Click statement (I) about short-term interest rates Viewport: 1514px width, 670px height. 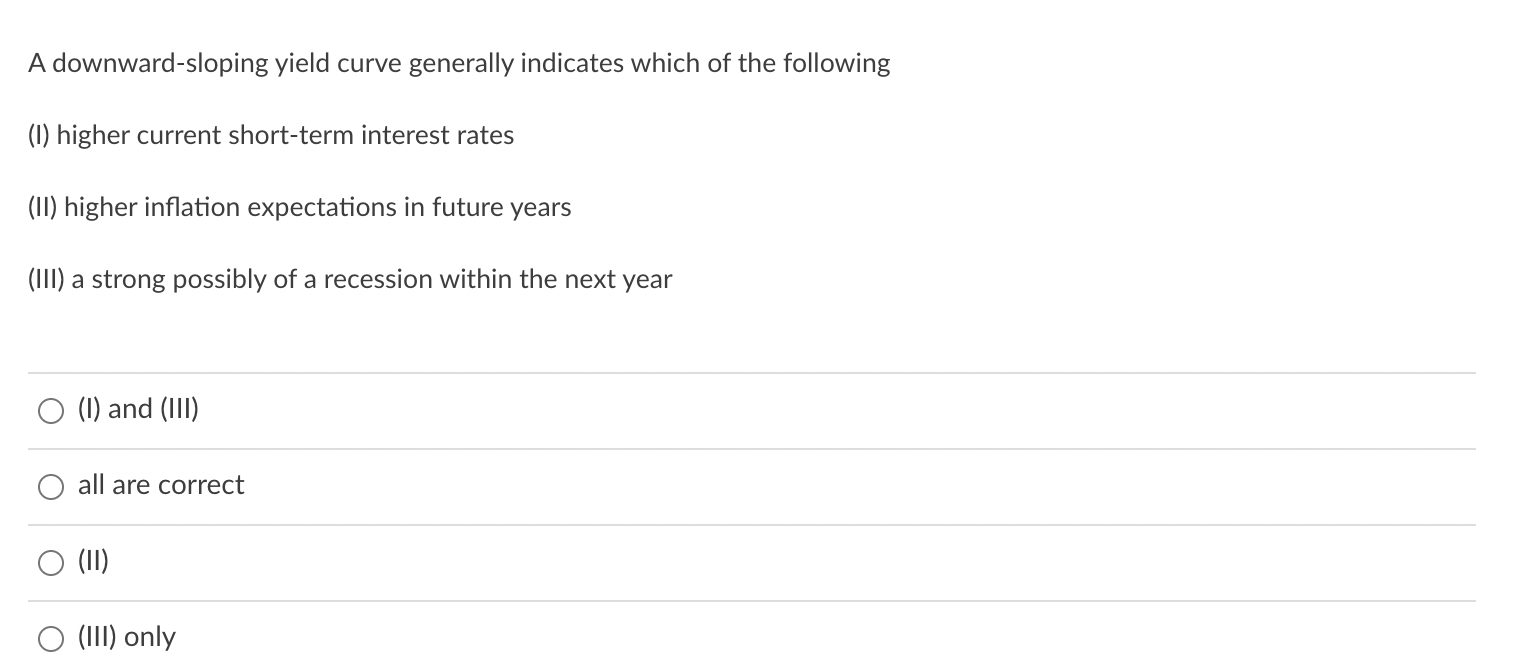click(270, 136)
